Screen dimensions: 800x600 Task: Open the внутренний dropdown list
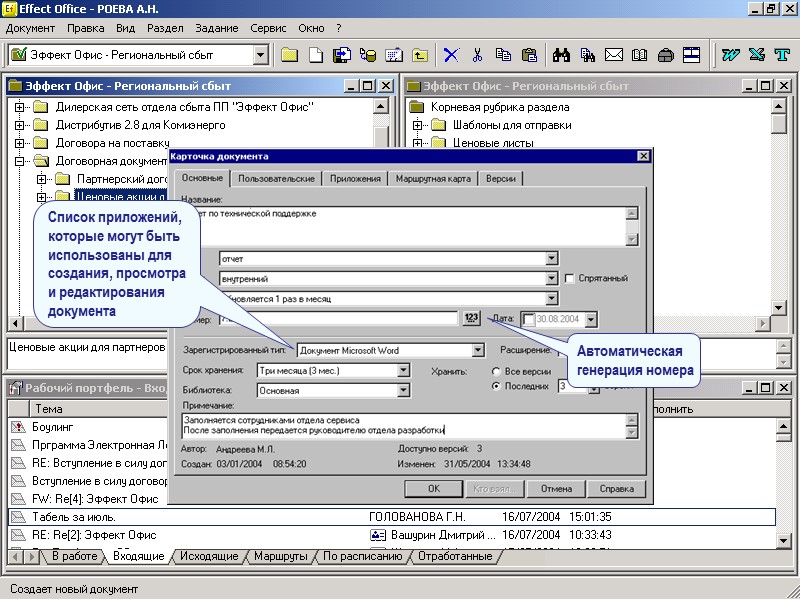(552, 279)
